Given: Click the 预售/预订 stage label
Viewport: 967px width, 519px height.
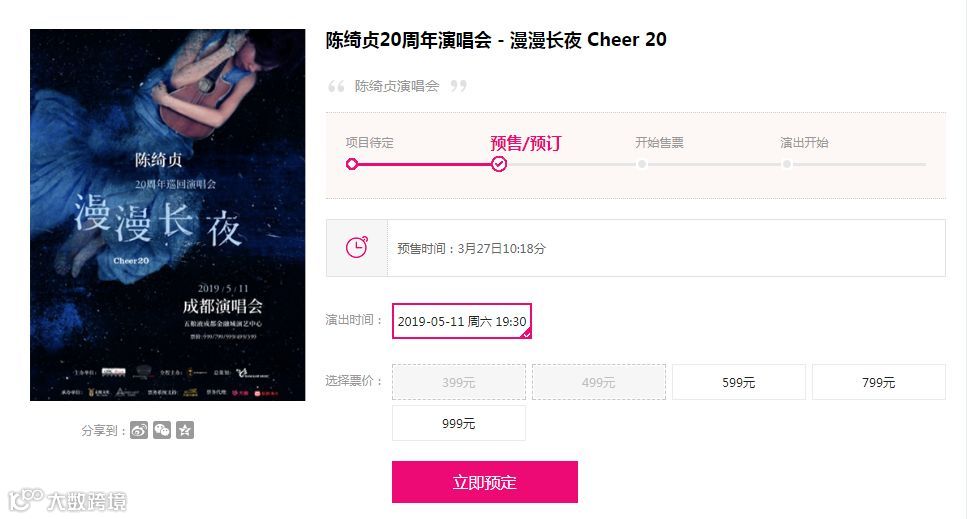Looking at the screenshot, I should tap(525, 143).
